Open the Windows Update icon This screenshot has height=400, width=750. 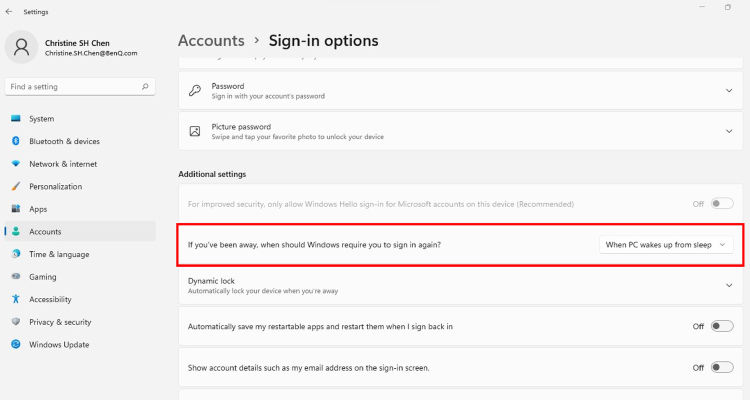pos(16,344)
